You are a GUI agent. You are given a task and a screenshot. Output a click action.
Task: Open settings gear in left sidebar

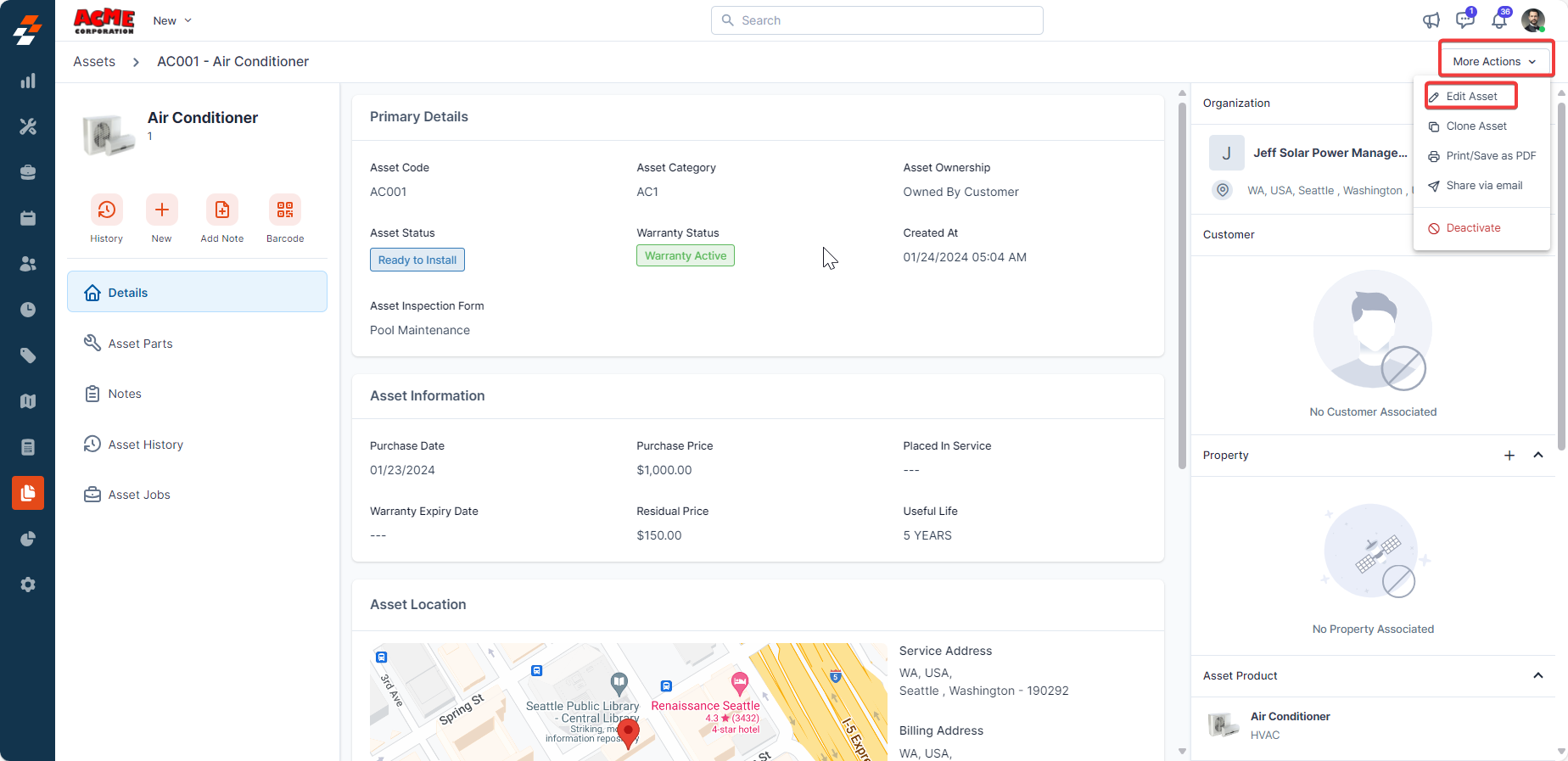pos(28,585)
